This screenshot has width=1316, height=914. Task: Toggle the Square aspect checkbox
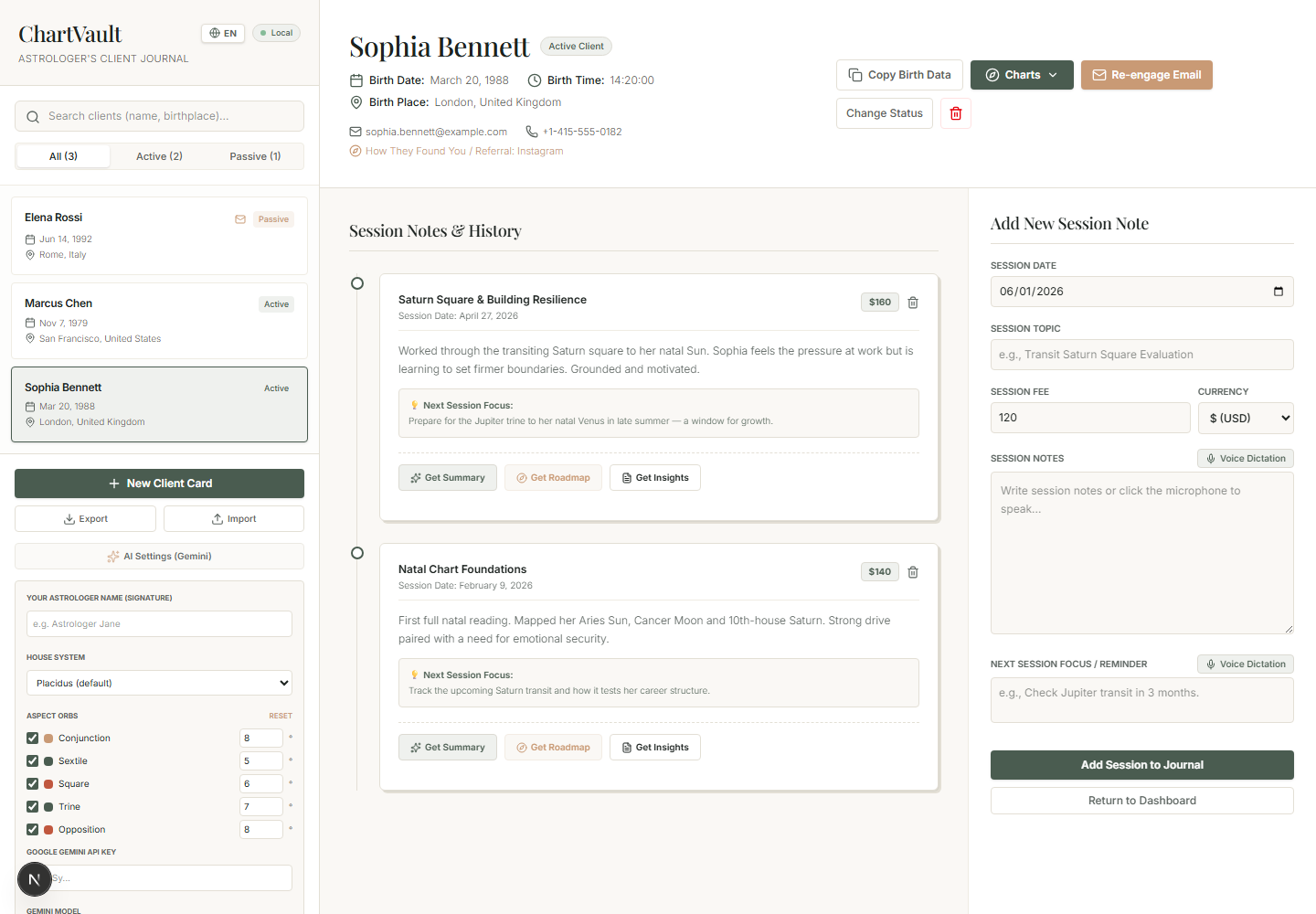[x=33, y=783]
